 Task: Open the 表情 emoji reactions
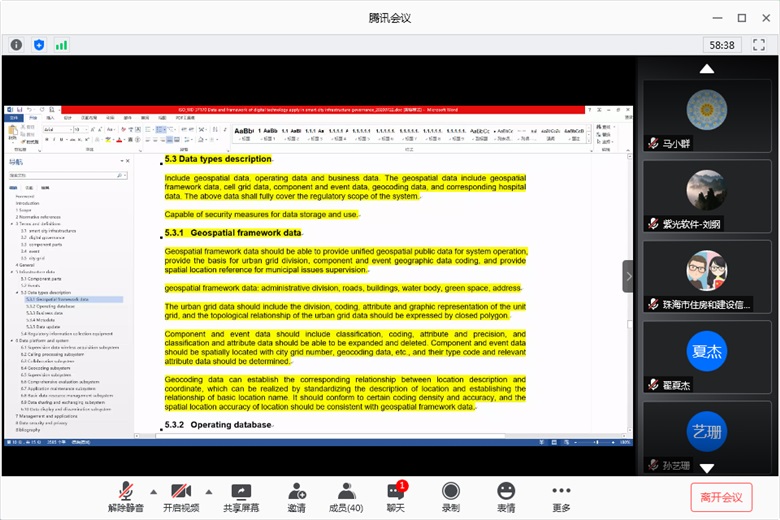tap(506, 497)
